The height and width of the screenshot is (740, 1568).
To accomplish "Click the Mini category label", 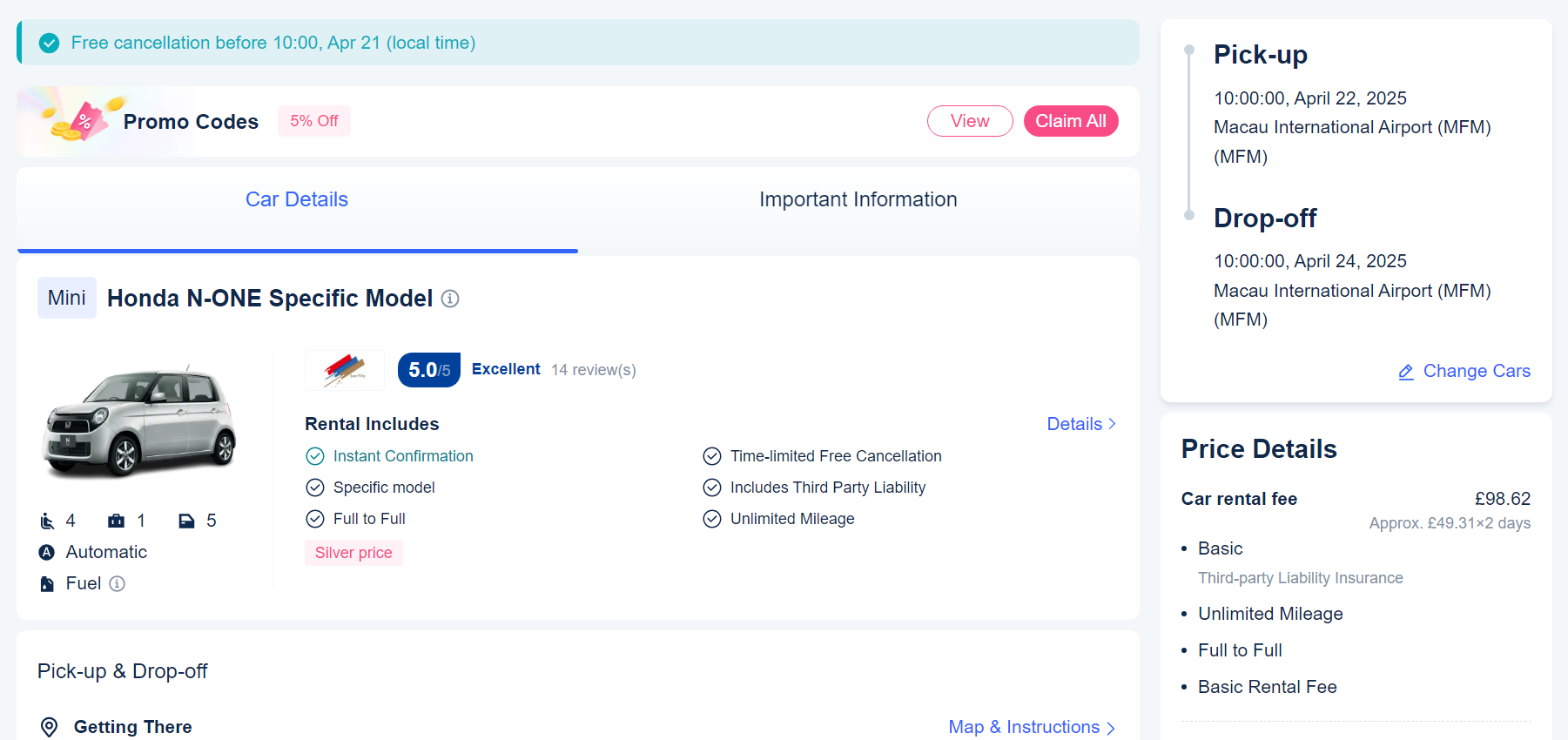I will tap(67, 298).
